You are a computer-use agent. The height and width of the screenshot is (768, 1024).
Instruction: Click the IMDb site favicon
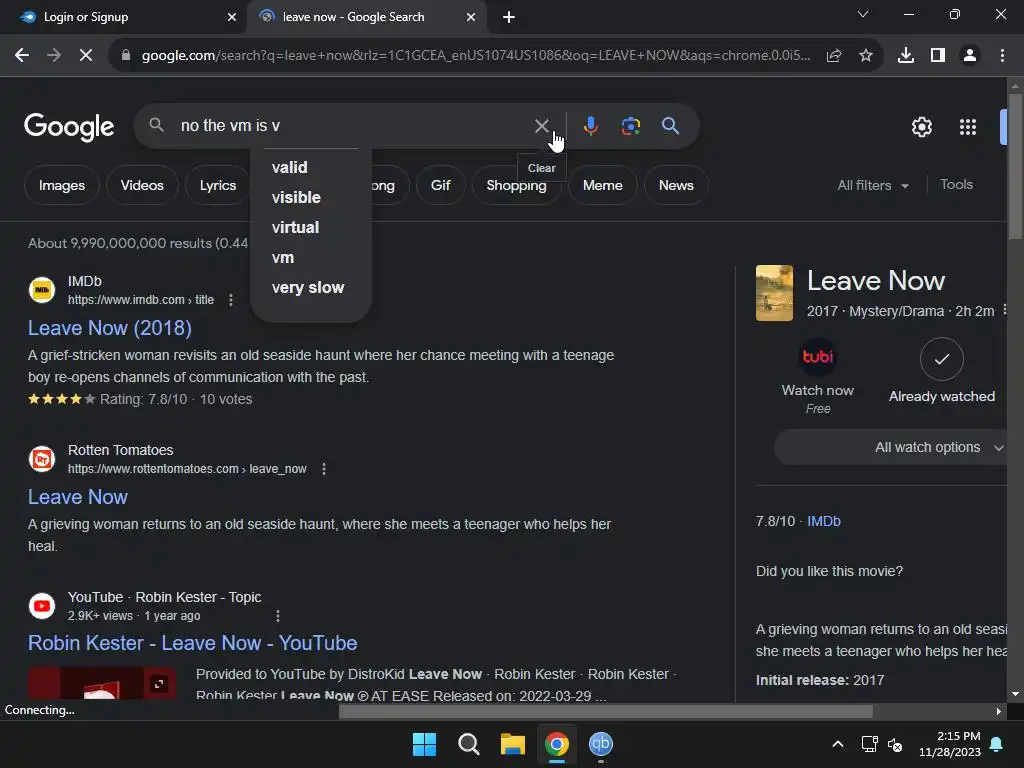point(42,290)
